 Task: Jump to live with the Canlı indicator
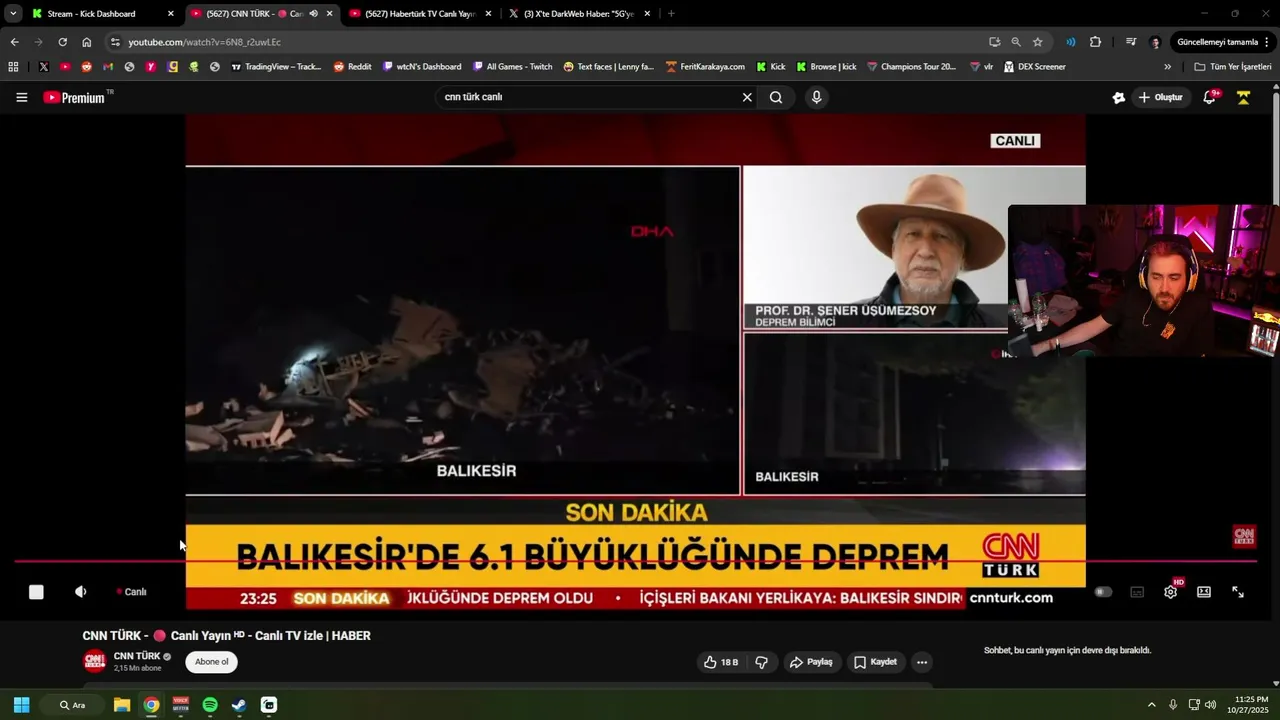[x=132, y=592]
